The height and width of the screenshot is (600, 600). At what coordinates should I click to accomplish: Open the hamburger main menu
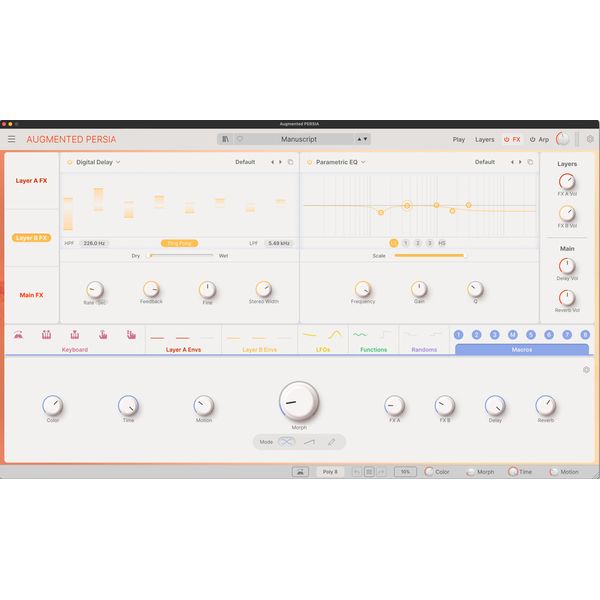click(x=12, y=139)
